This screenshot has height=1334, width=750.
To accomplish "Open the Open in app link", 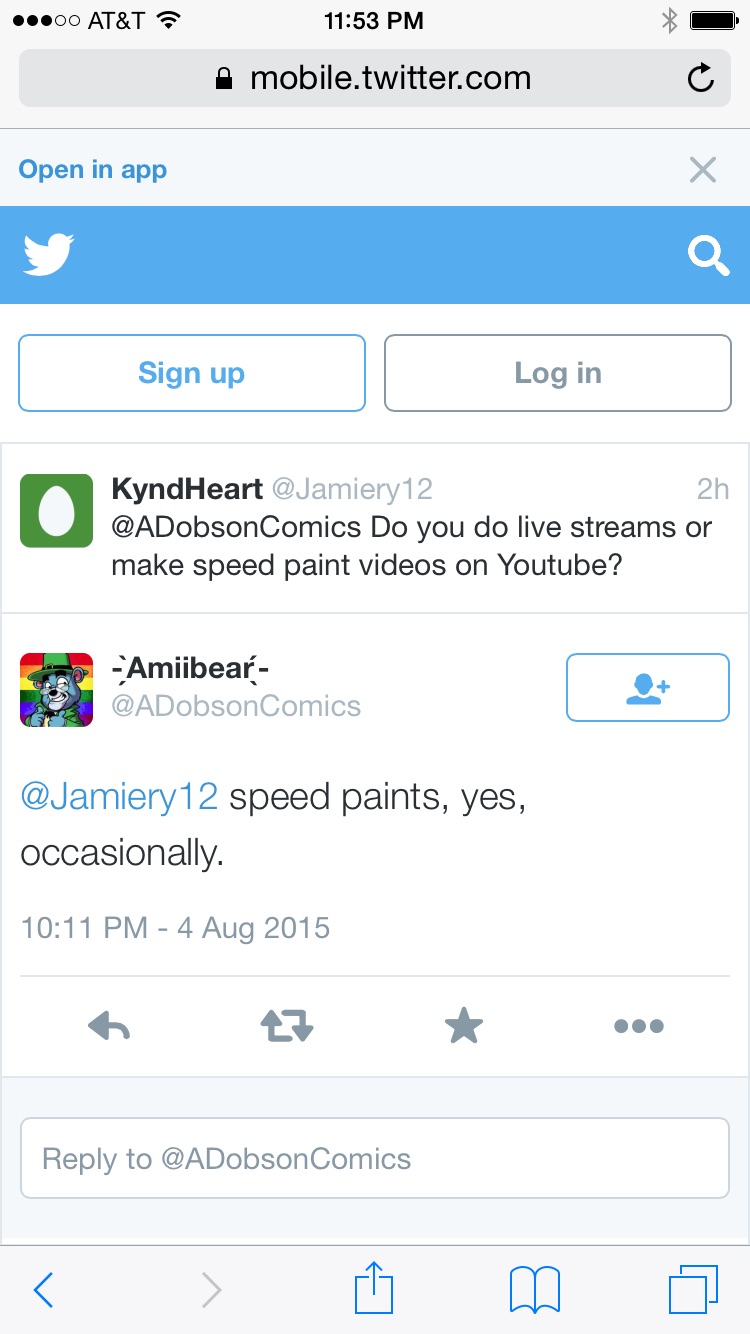I will coord(93,170).
